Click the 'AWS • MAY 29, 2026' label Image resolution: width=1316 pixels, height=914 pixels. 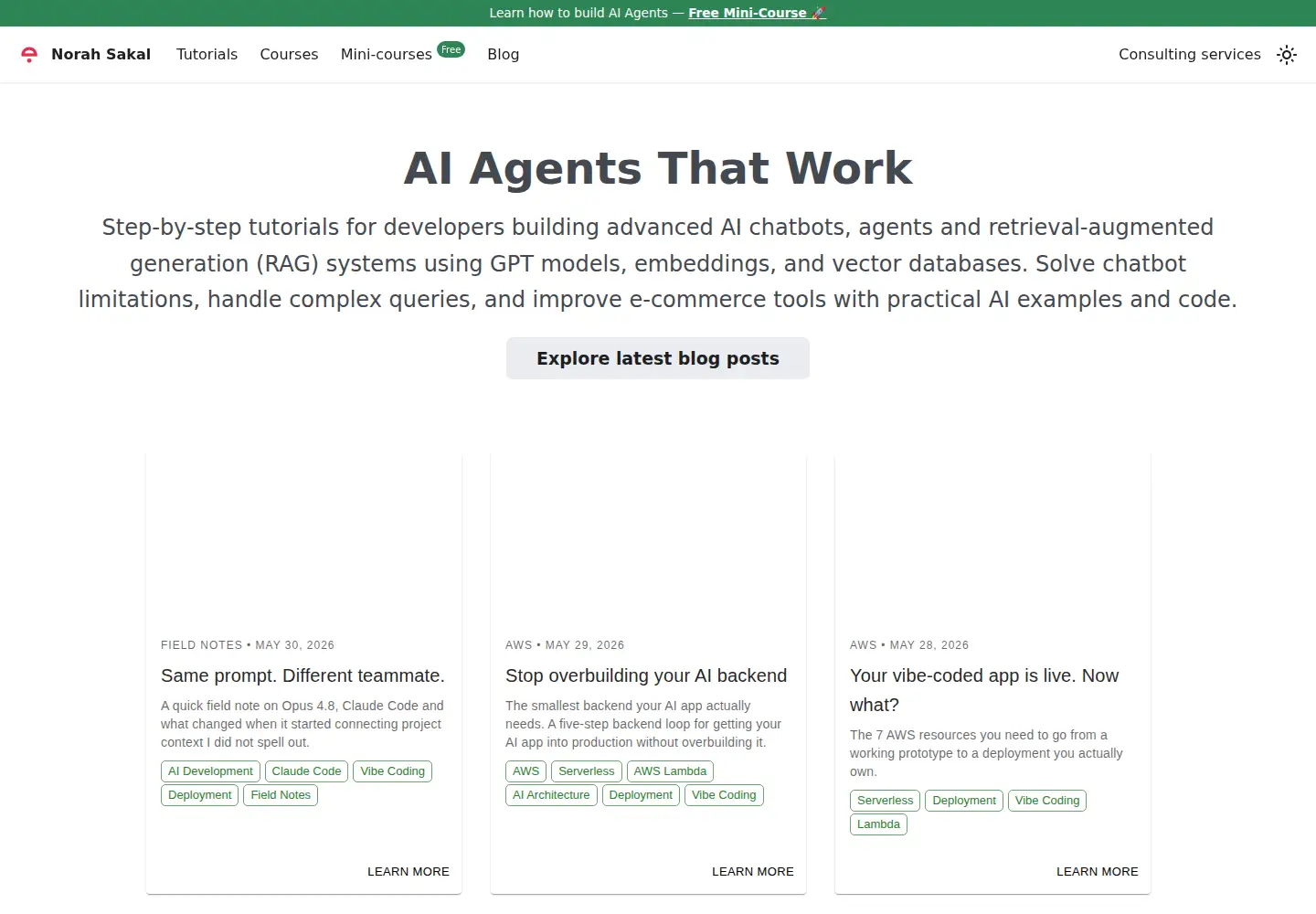tap(565, 645)
